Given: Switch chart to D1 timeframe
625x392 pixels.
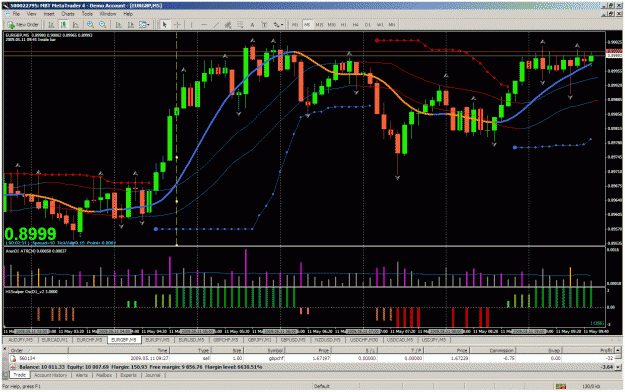Looking at the screenshot, I should [x=368, y=25].
